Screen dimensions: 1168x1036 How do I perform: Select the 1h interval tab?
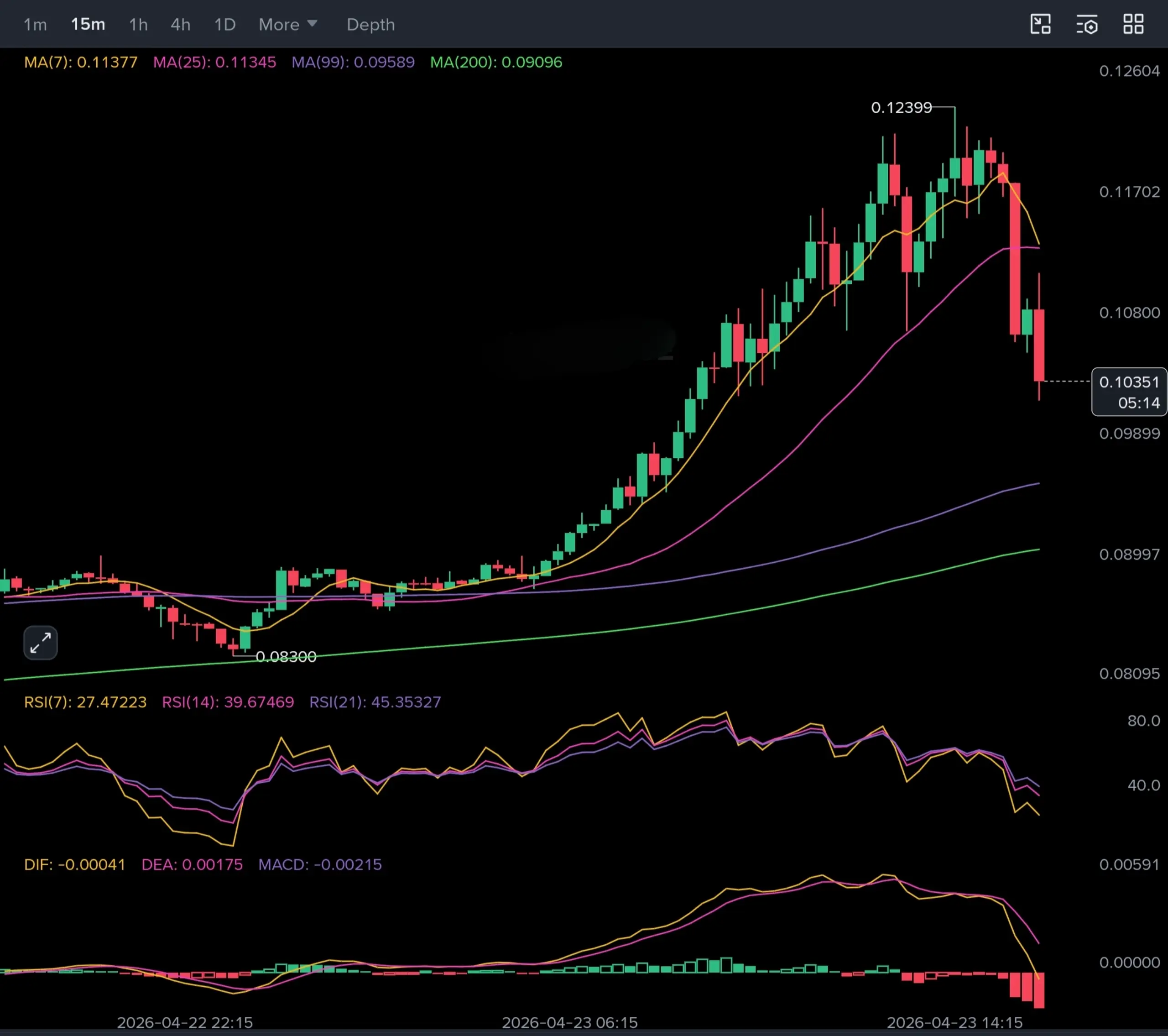[x=138, y=25]
